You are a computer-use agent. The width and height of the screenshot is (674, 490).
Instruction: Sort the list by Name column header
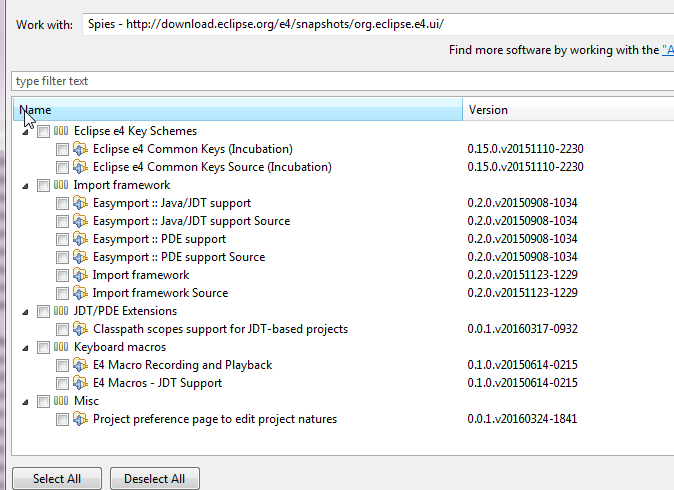coord(238,110)
